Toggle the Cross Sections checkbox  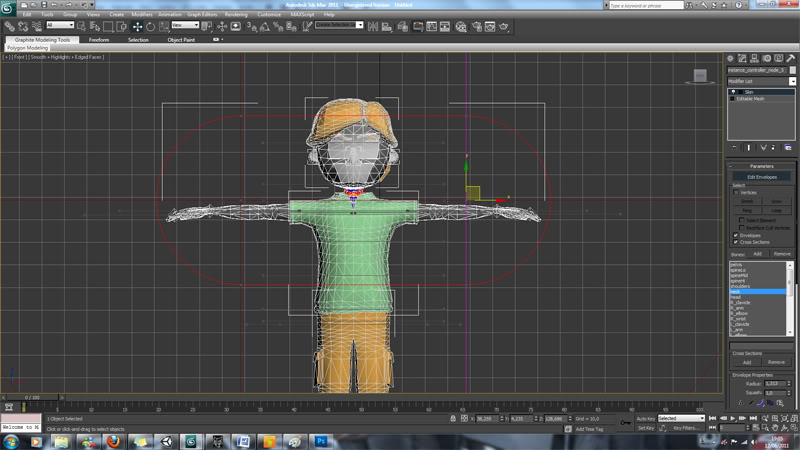pyautogui.click(x=736, y=242)
